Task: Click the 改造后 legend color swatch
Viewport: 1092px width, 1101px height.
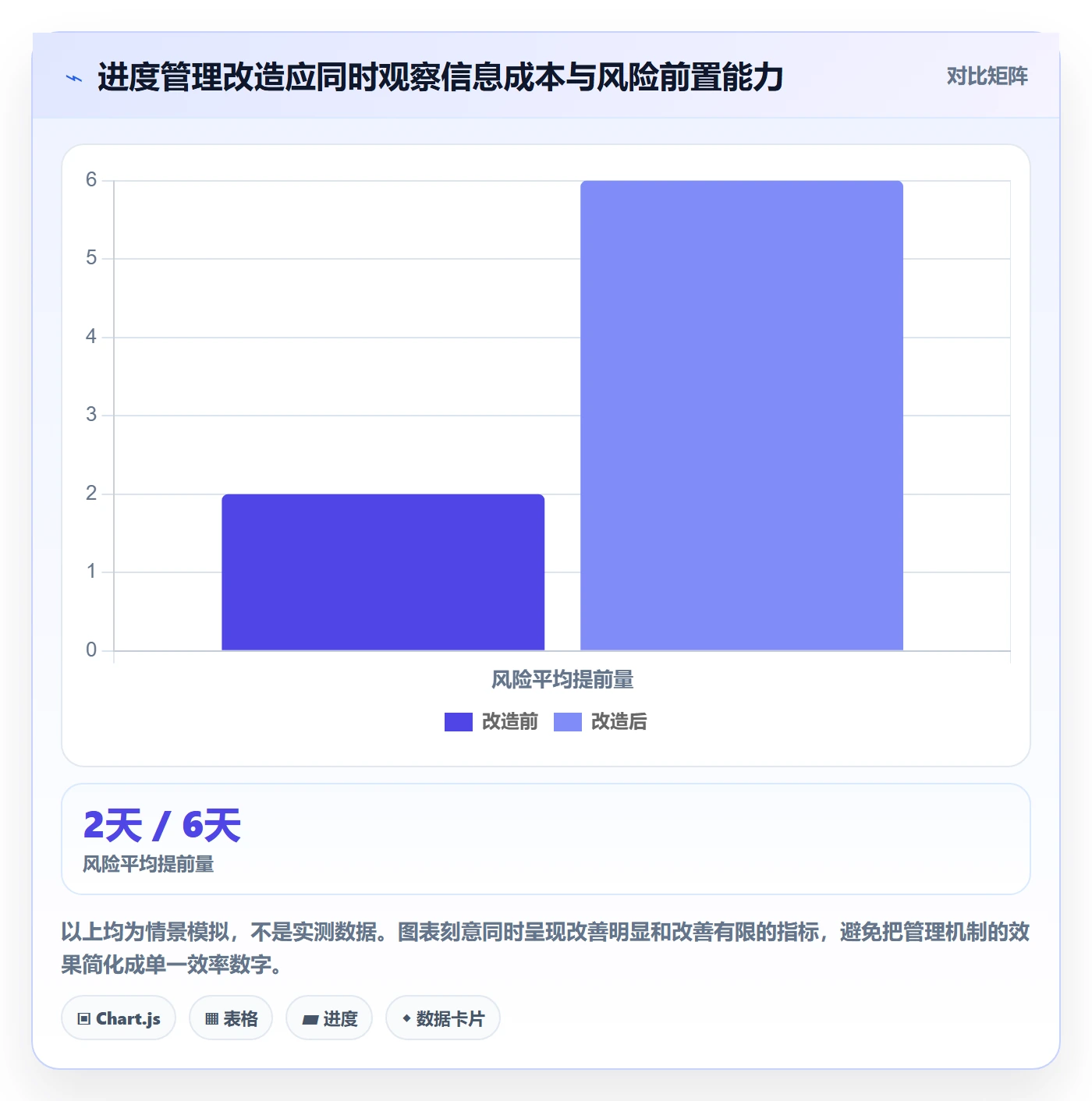Action: tap(568, 722)
